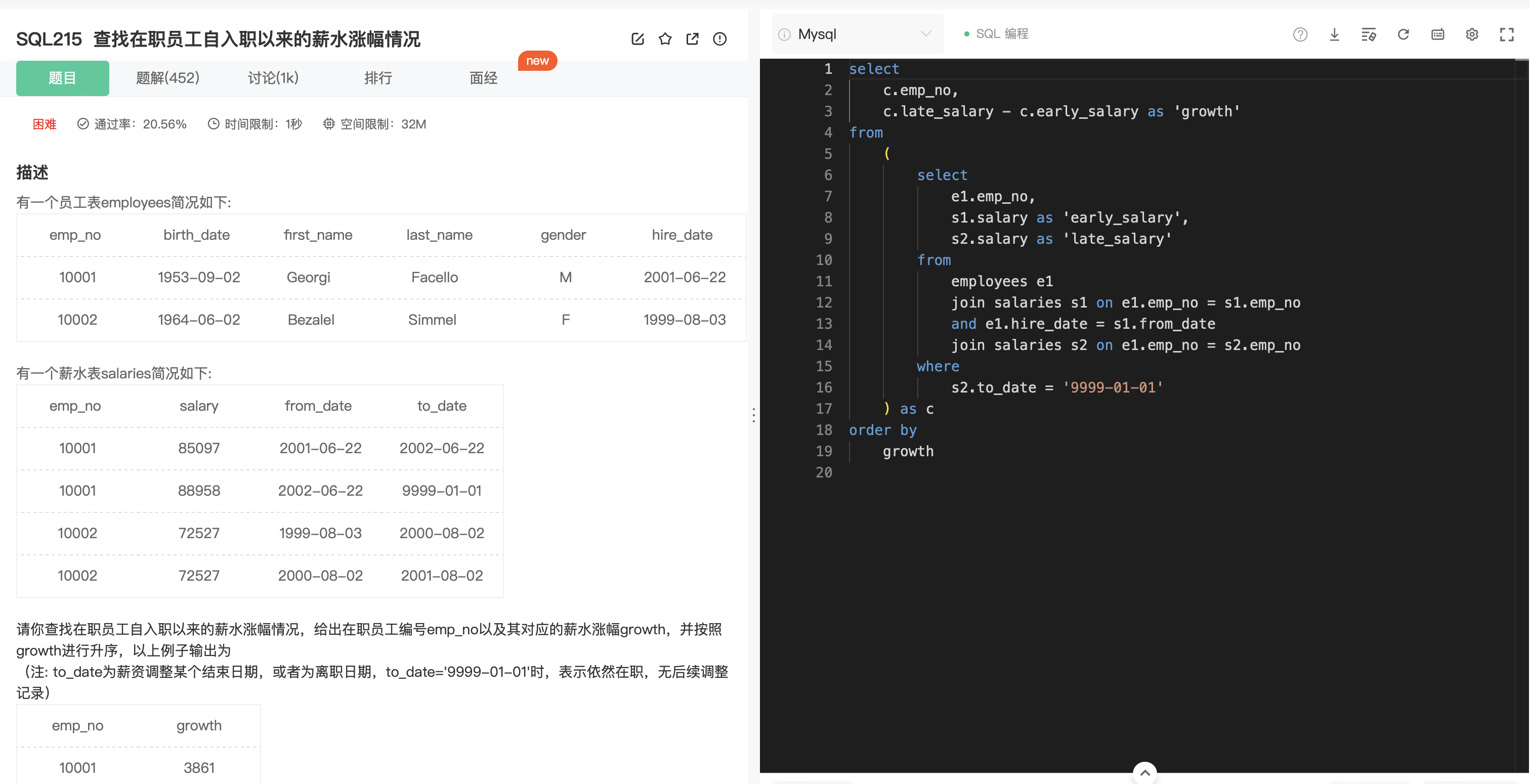The height and width of the screenshot is (784, 1530).
Task: Open editor help question mark icon
Action: (x=1300, y=34)
